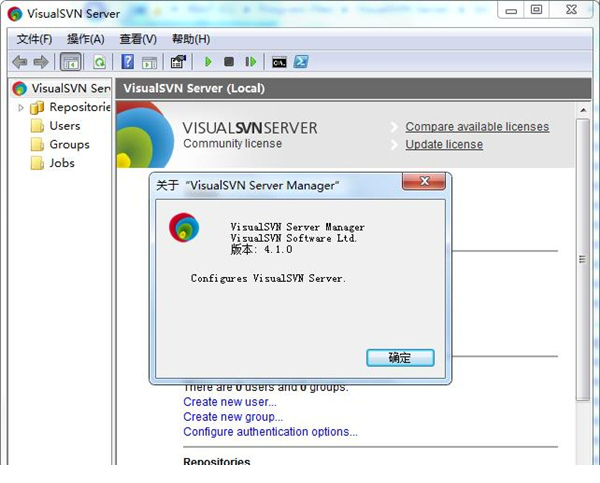This screenshot has width=600, height=483.
Task: Open the command prompt toolbar icon
Action: coord(279,62)
